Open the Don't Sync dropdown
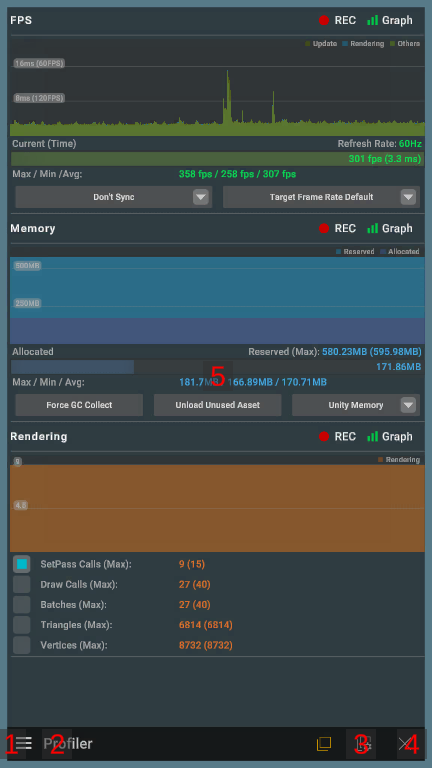Image resolution: width=432 pixels, height=768 pixels. point(114,197)
